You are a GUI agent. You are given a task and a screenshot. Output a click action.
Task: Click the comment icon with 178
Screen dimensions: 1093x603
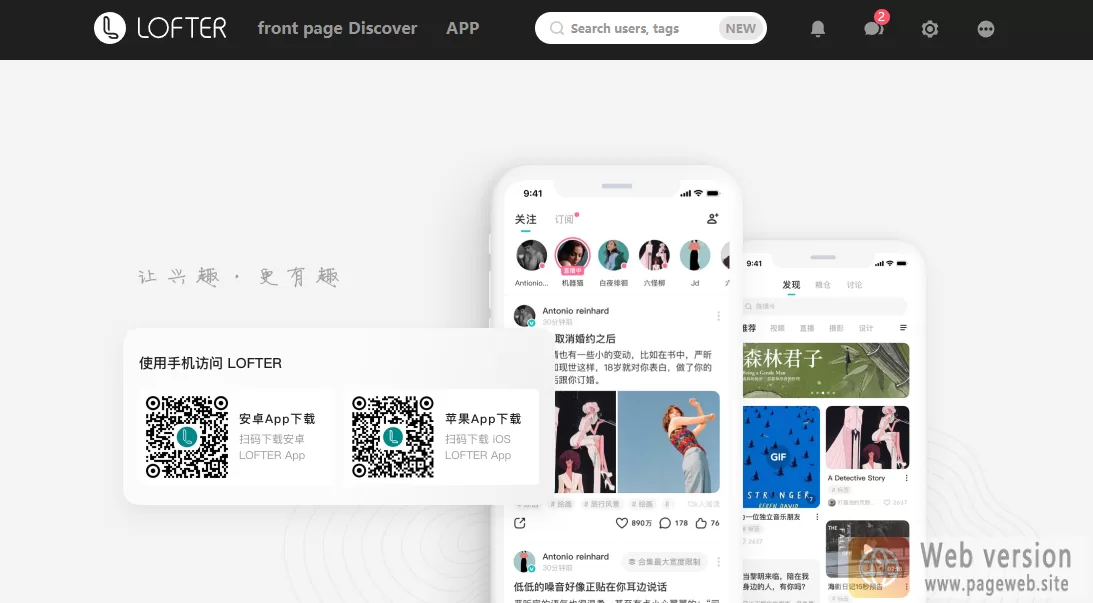click(665, 523)
